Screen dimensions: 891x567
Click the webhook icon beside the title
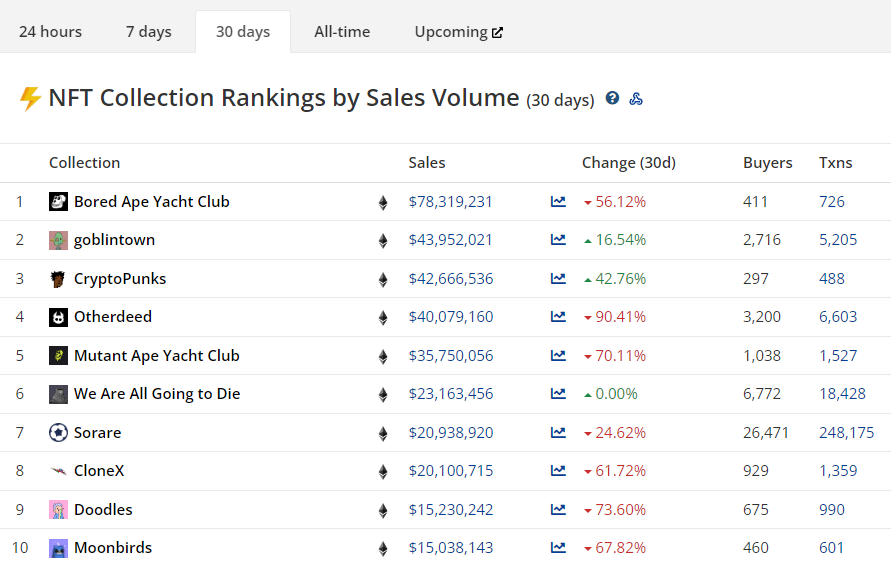(636, 98)
